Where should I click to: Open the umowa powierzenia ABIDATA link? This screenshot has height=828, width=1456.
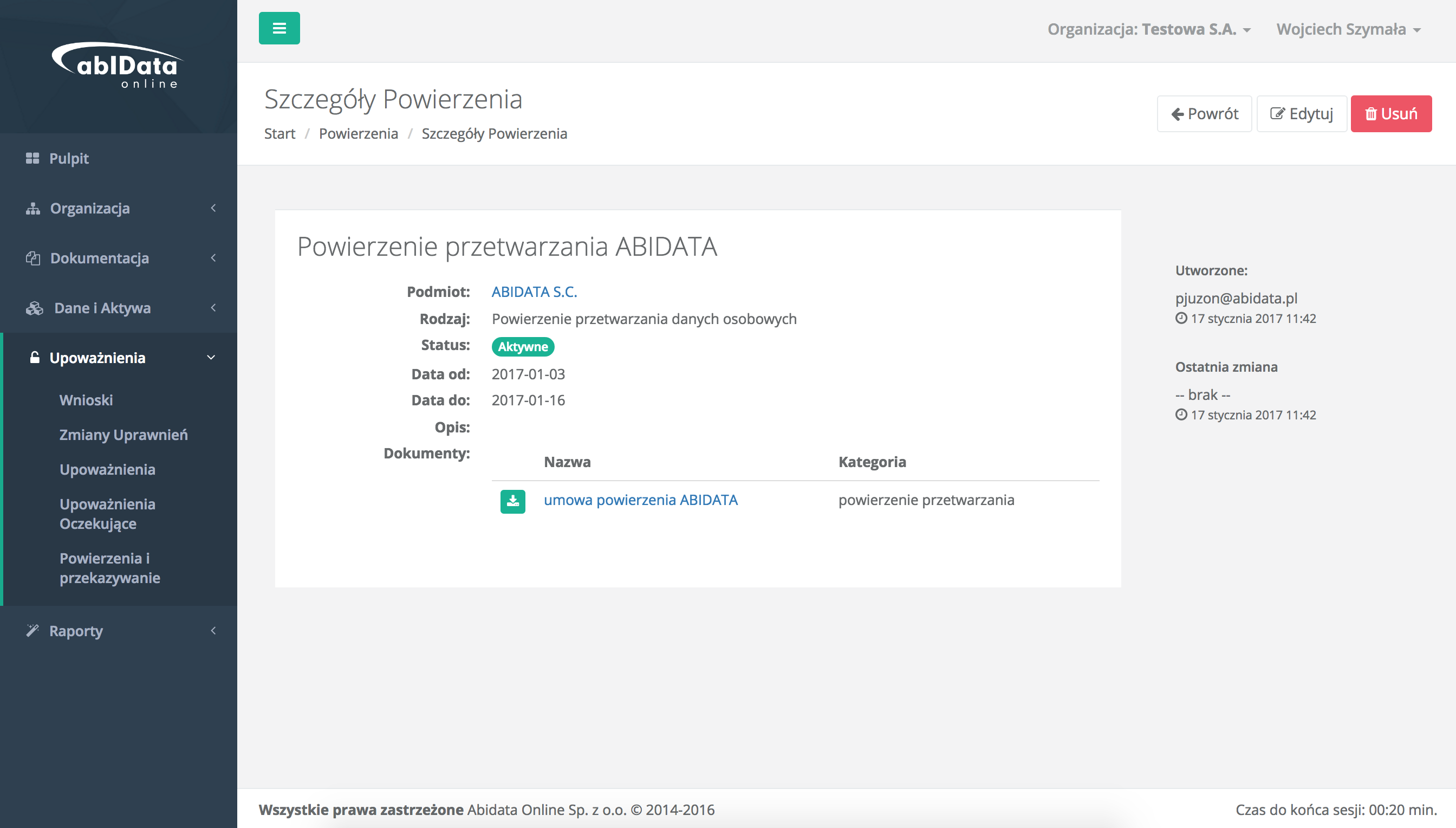tap(640, 500)
